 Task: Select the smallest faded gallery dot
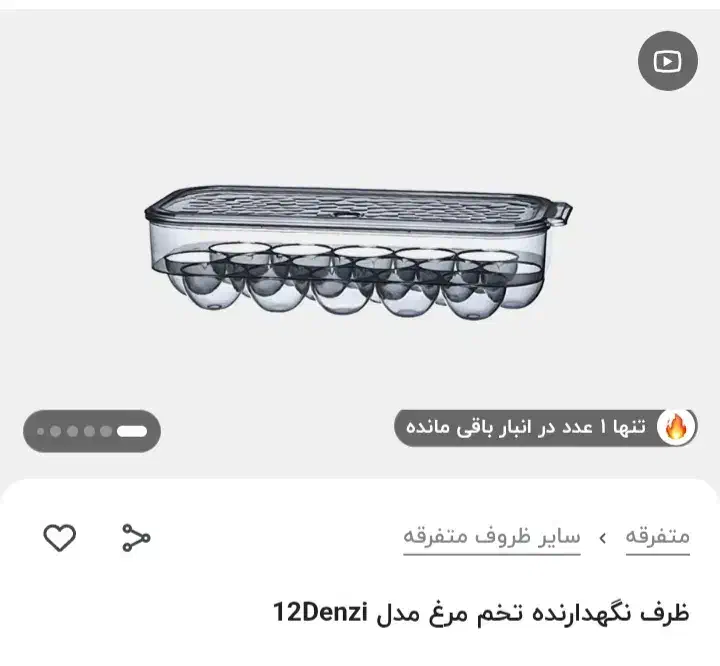(40, 431)
